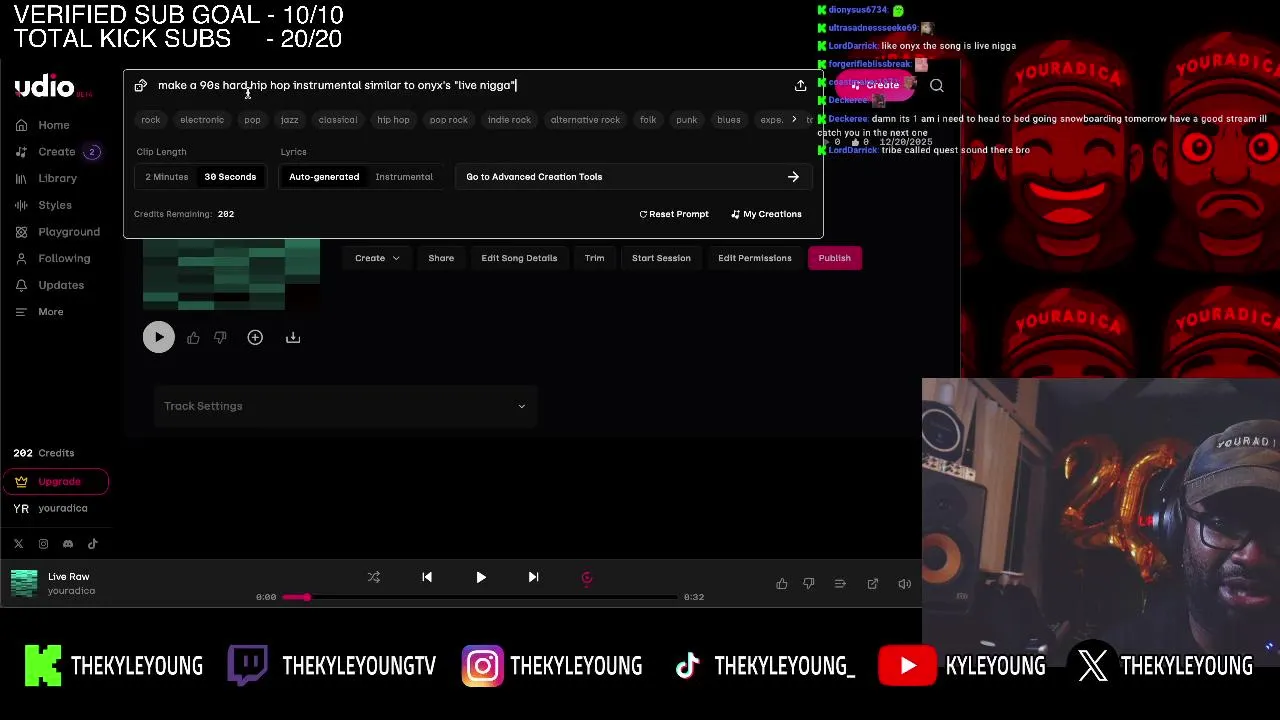Screen dimensions: 1280x720
Task: Expand the Track Settings panel
Action: click(x=345, y=406)
